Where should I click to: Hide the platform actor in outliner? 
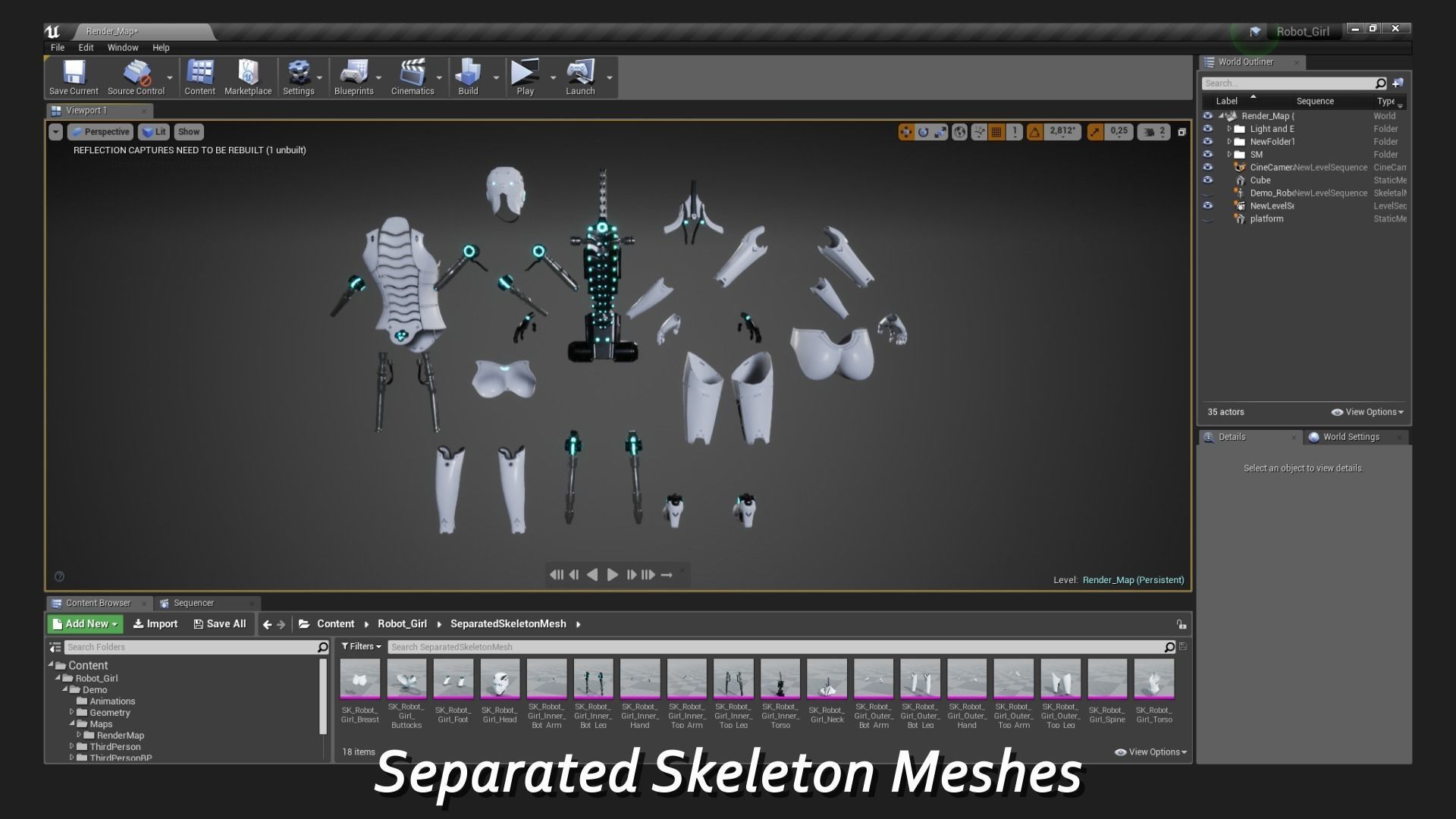click(1208, 219)
